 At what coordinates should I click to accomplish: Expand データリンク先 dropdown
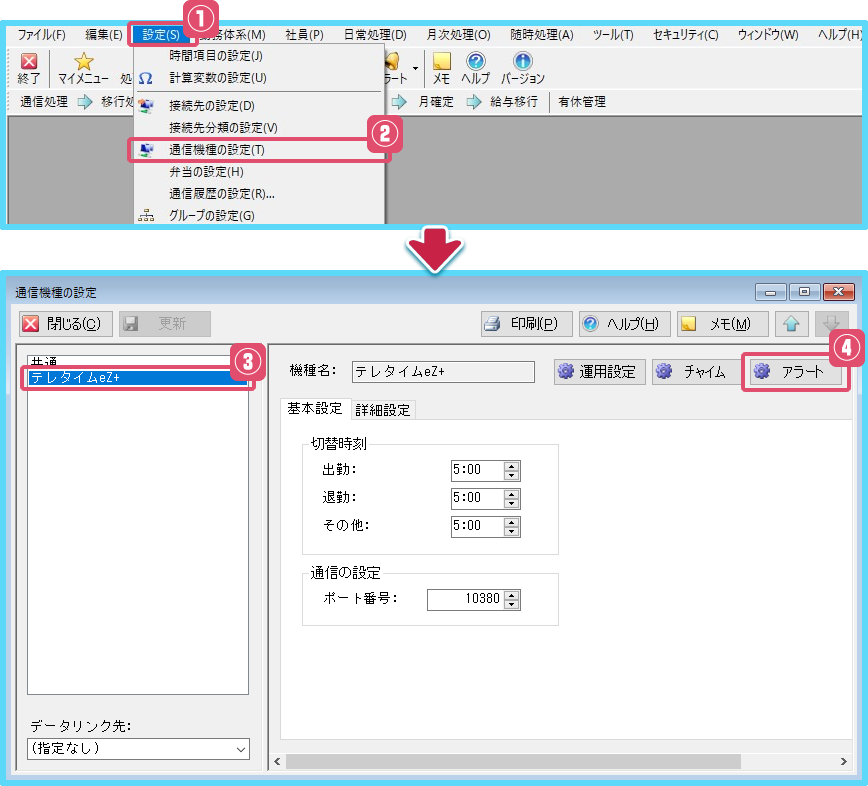240,748
